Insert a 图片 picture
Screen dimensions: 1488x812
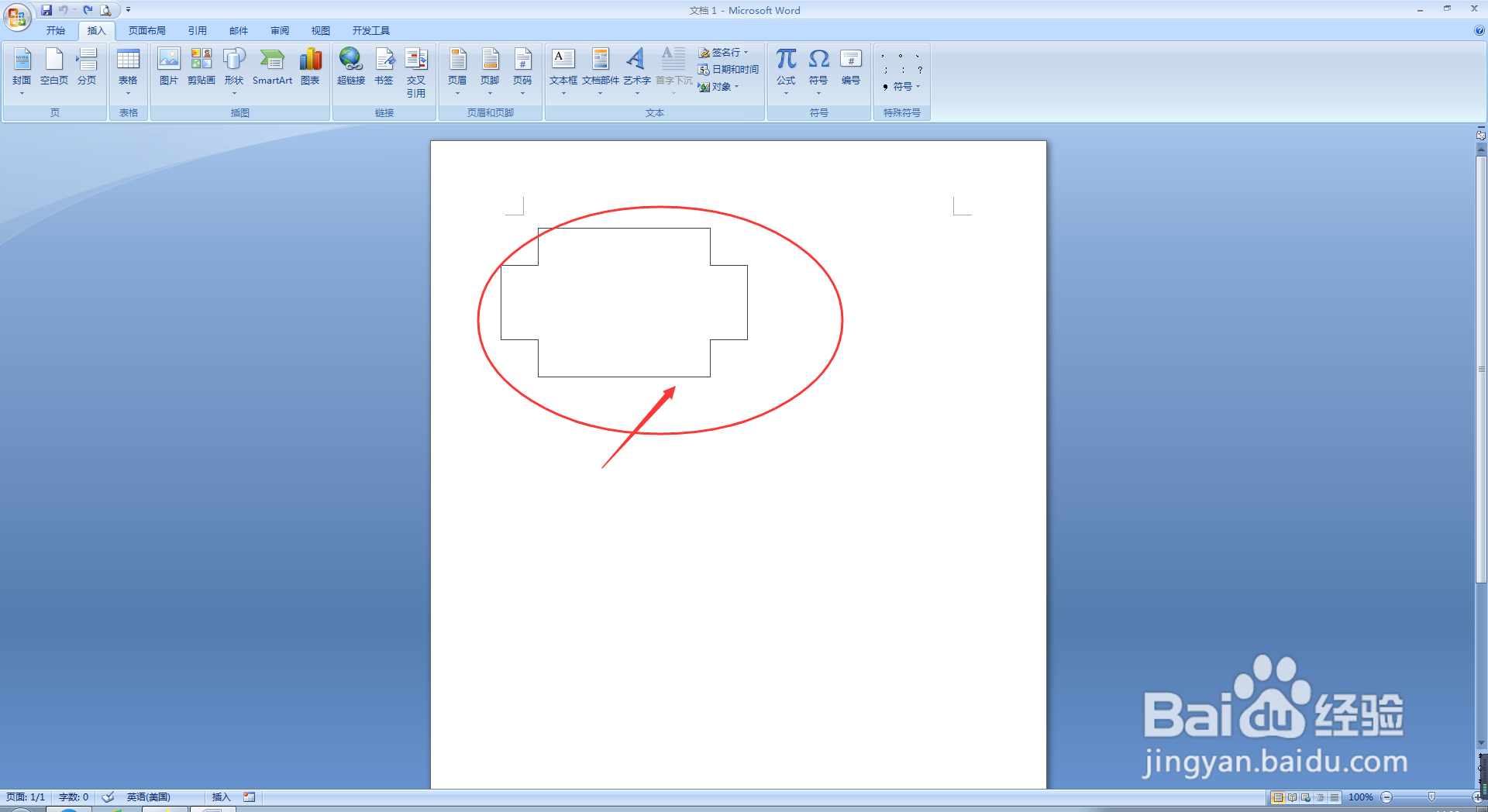click(169, 67)
